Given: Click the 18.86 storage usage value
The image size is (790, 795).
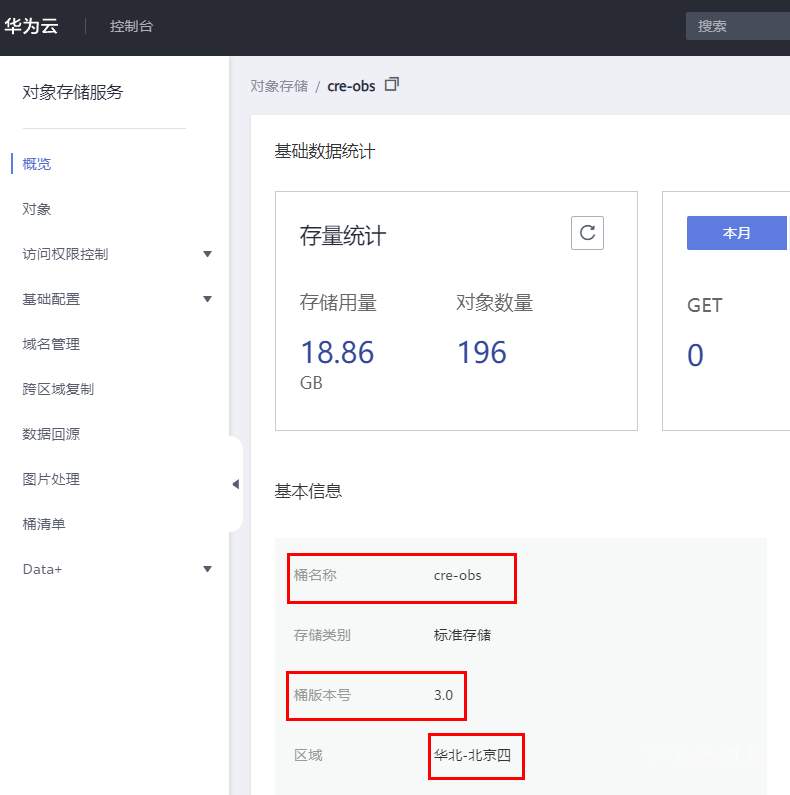Looking at the screenshot, I should pos(337,352).
